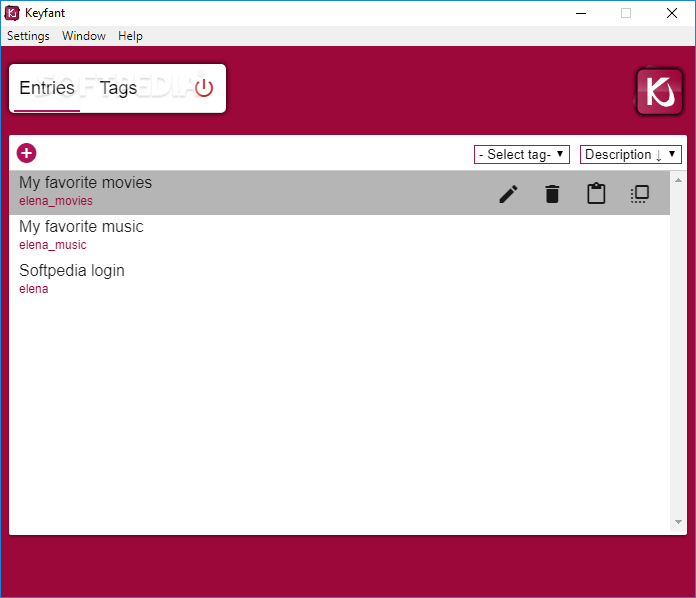Select the My favorite movies entry
The image size is (696, 598).
click(340, 193)
